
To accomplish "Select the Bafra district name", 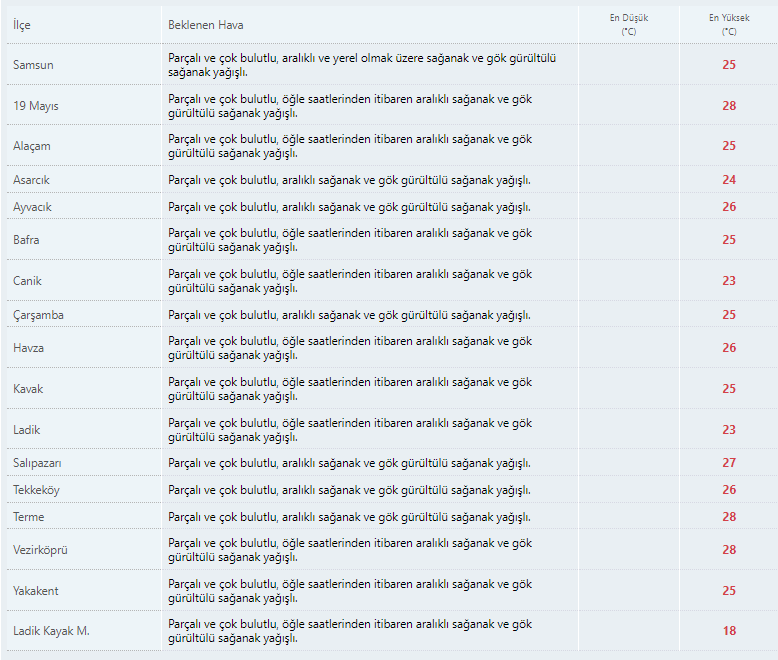I will pyautogui.click(x=26, y=240).
